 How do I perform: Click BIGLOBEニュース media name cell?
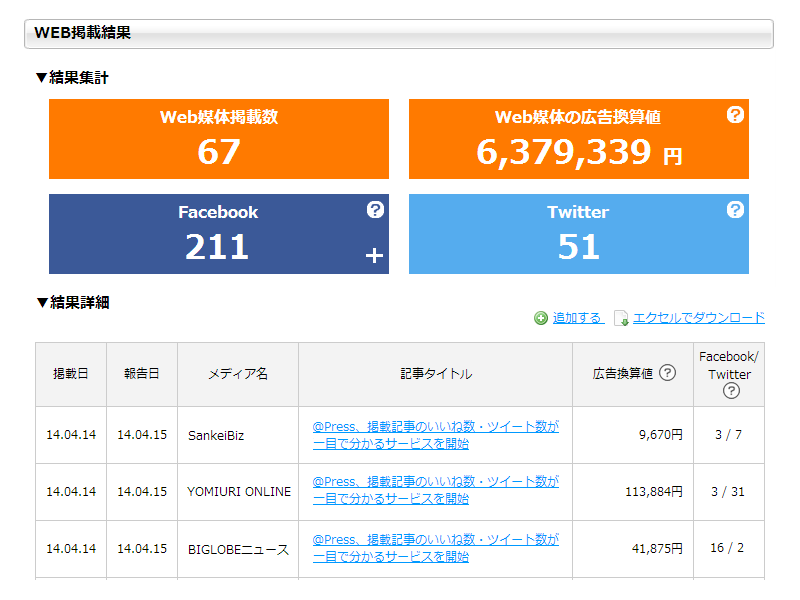(x=238, y=549)
